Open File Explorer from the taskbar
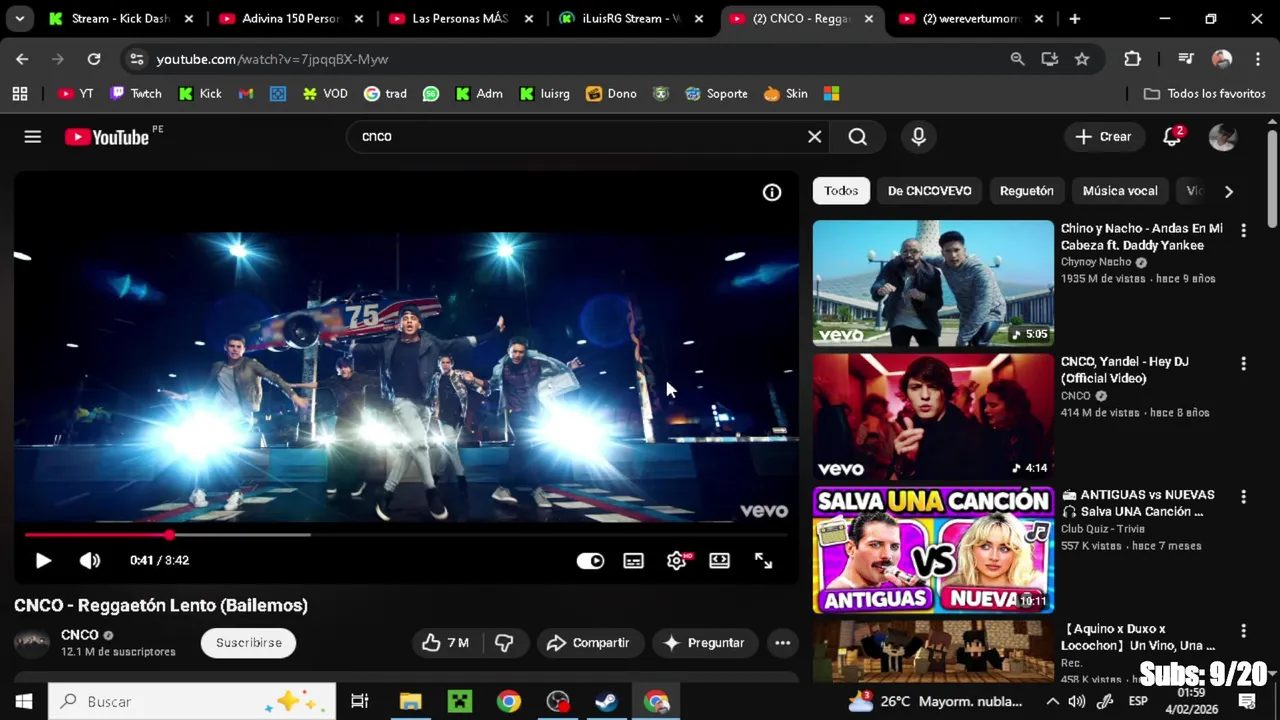 (x=410, y=701)
